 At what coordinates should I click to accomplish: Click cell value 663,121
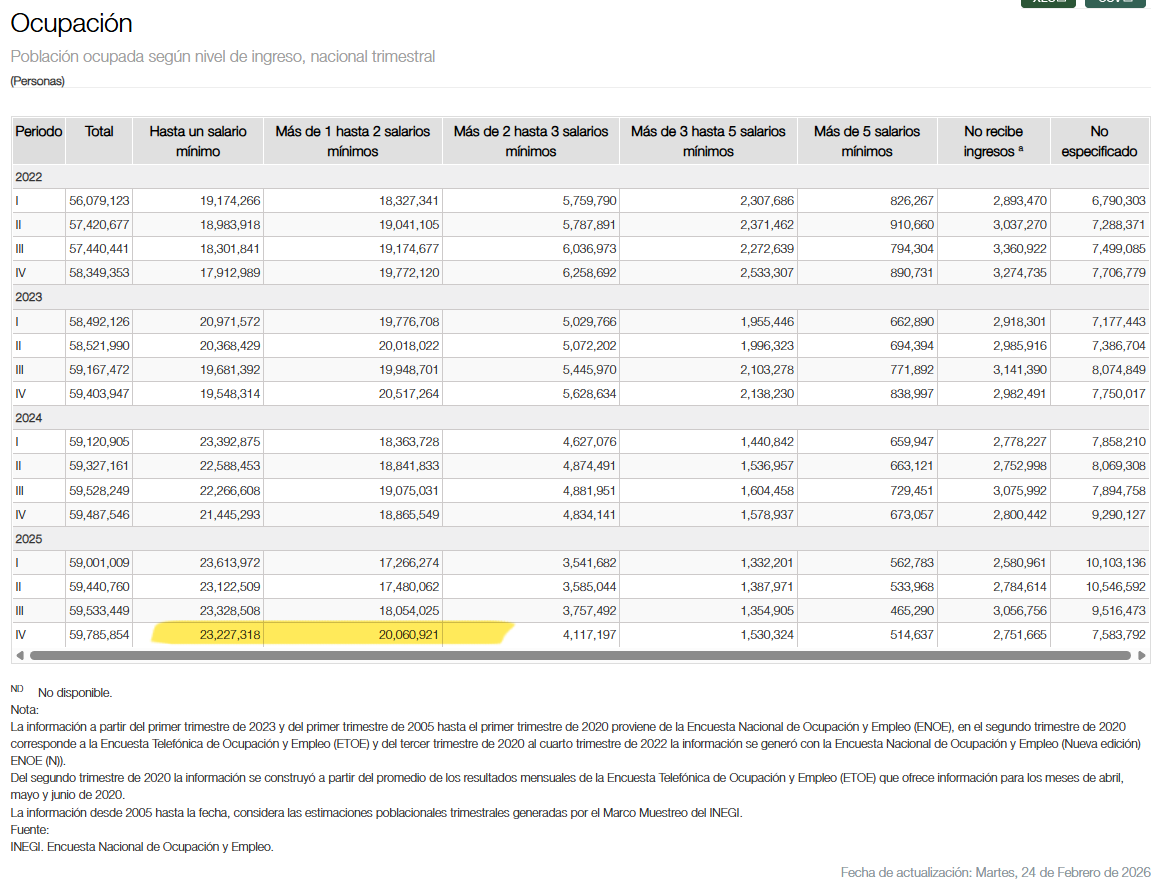tap(912, 466)
